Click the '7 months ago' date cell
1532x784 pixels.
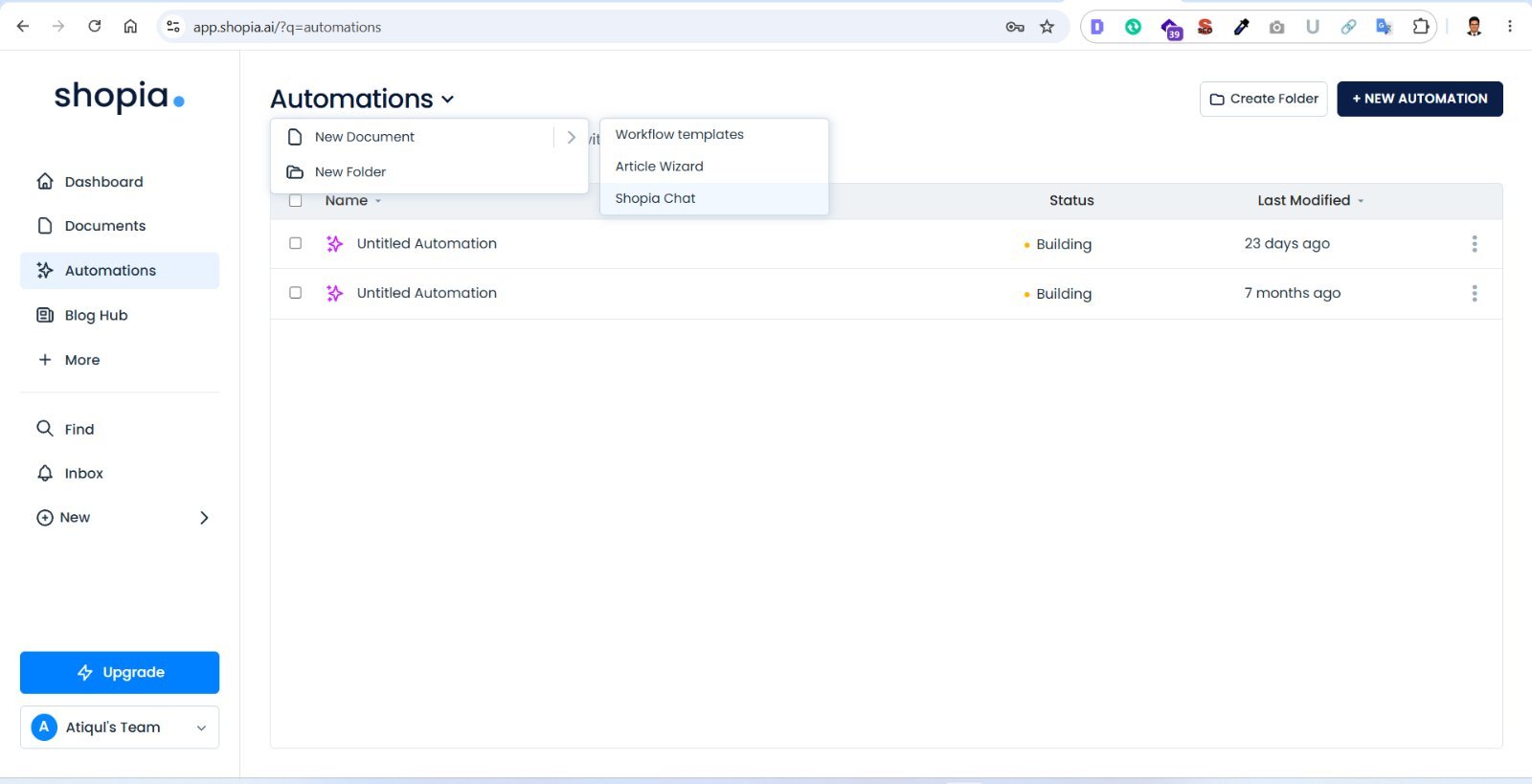[1293, 293]
